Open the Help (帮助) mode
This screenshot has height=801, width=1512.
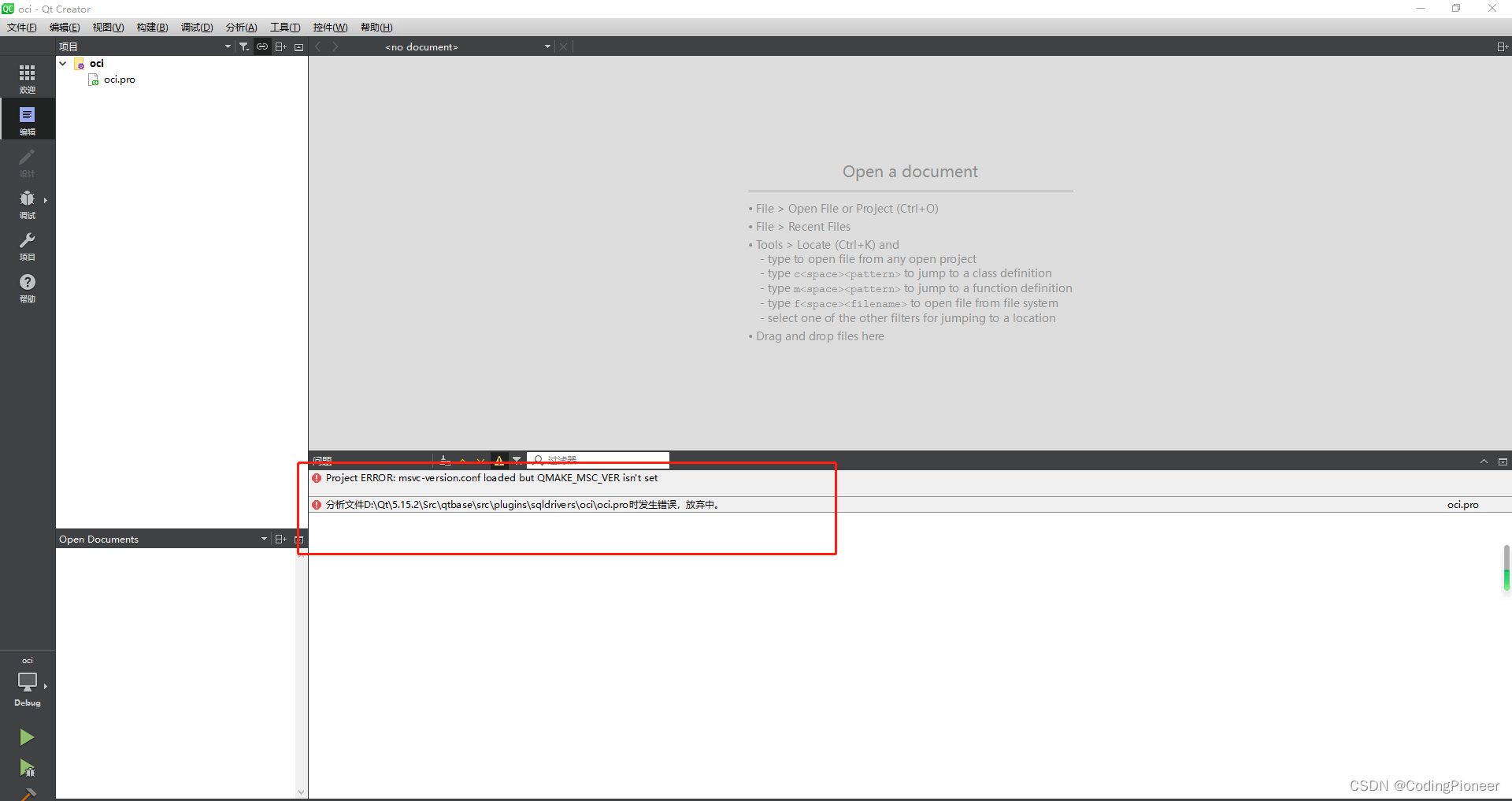pos(28,287)
